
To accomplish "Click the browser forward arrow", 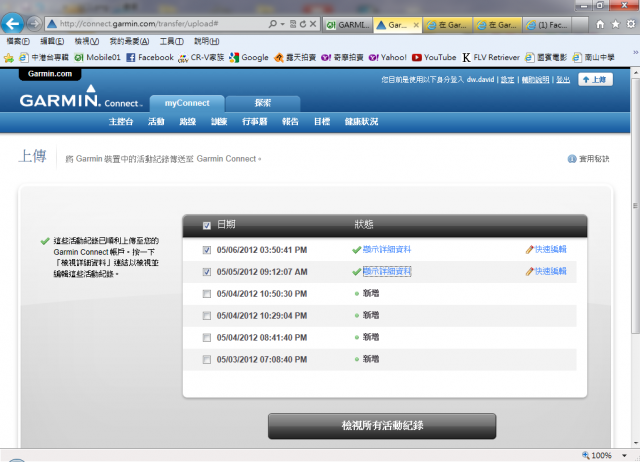I will tap(34, 24).
